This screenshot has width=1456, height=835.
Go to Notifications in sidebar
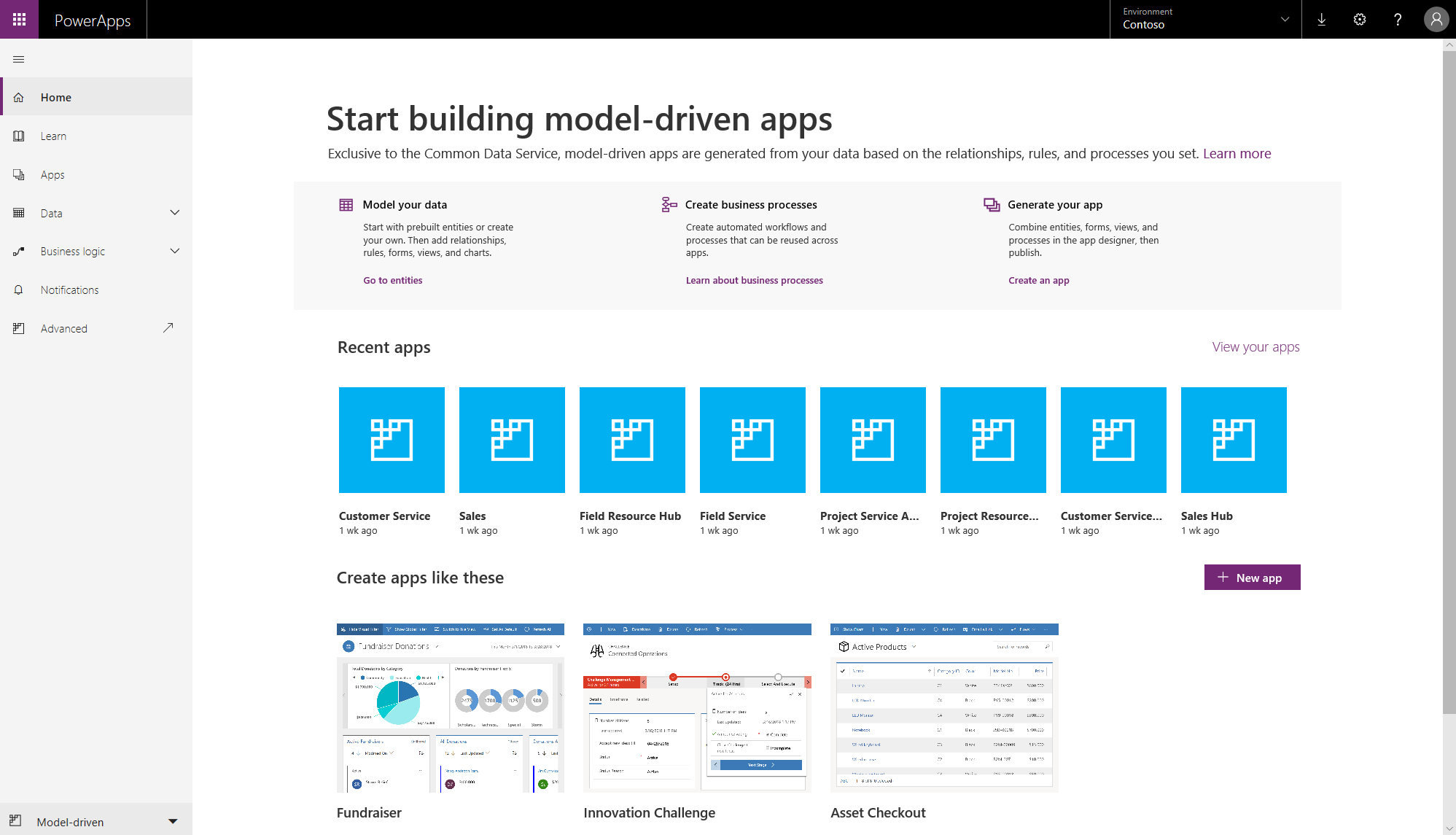[69, 290]
